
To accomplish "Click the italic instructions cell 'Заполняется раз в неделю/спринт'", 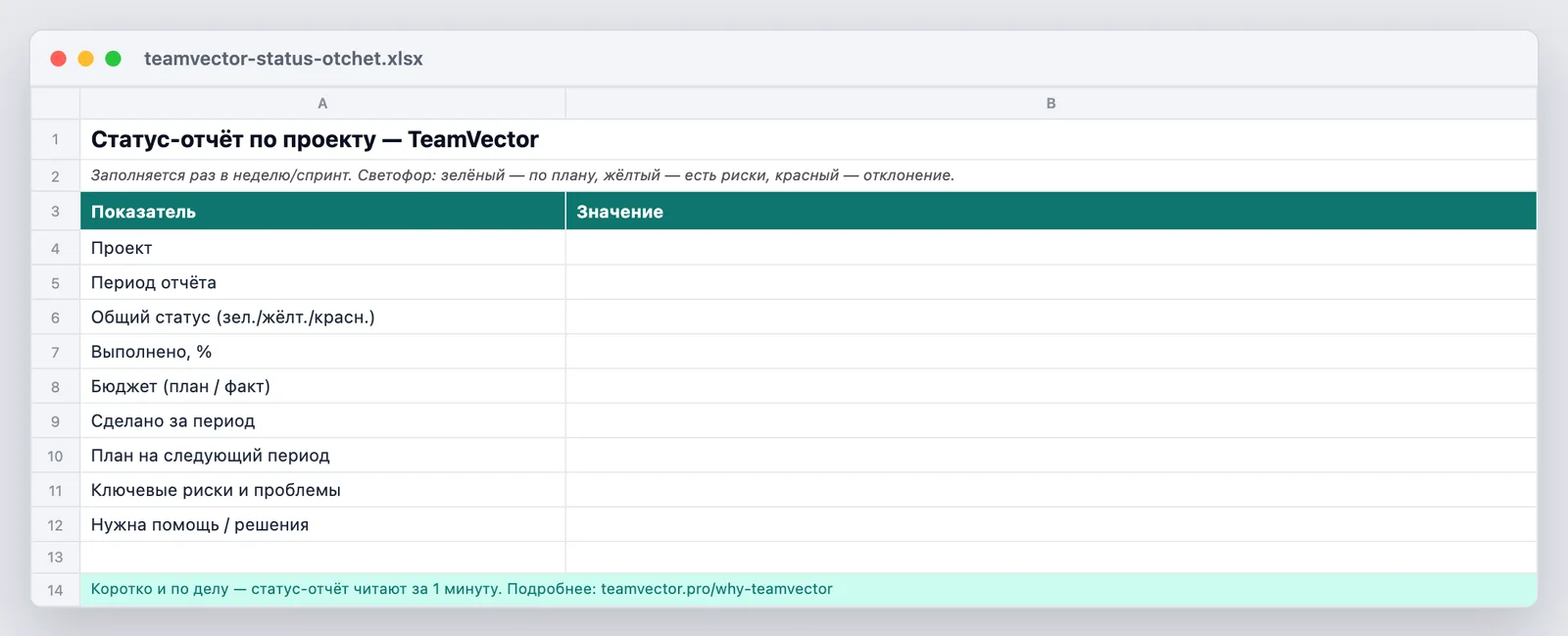I will point(808,175).
